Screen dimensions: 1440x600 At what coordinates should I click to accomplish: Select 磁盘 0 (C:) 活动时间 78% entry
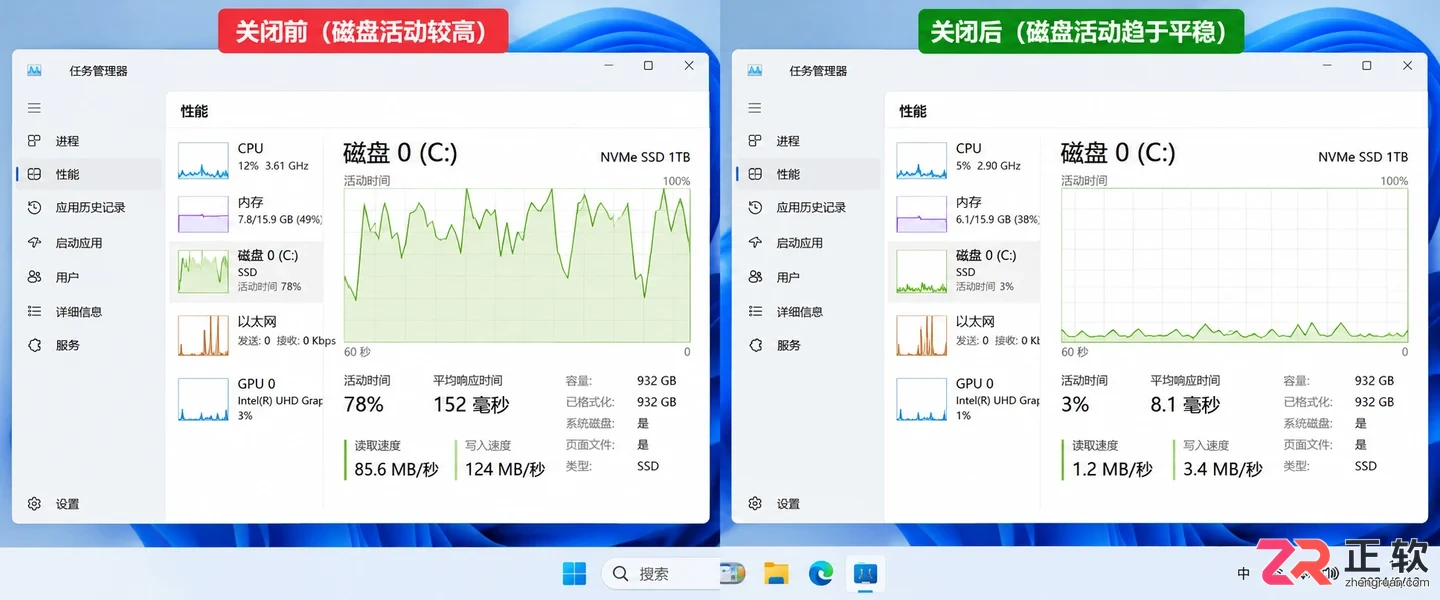pyautogui.click(x=246, y=271)
